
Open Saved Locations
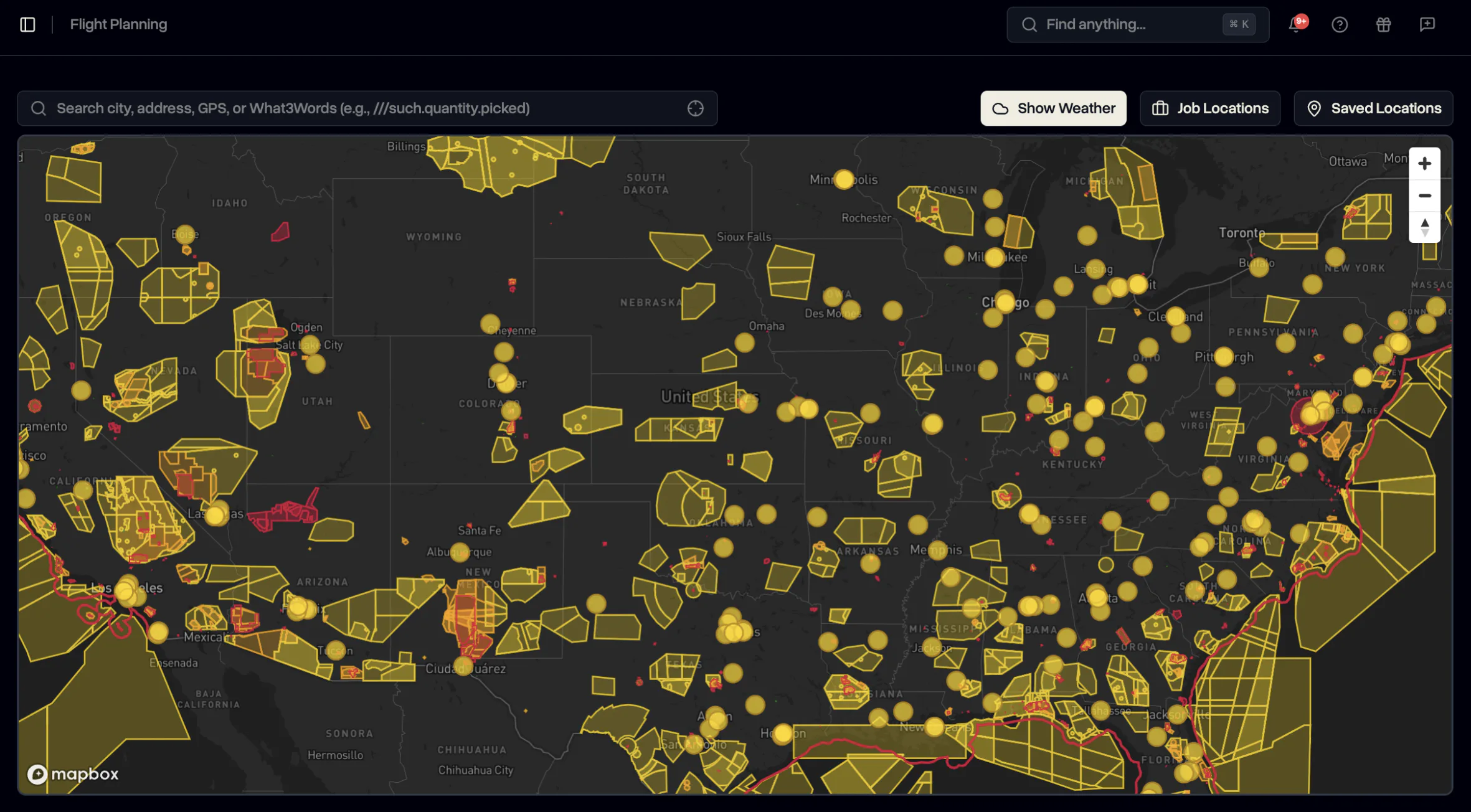coord(1373,108)
